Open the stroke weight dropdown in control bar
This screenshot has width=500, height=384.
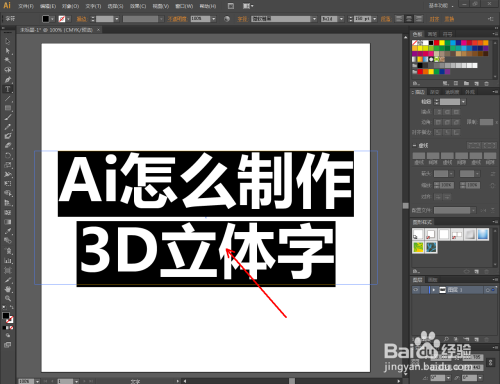pos(117,19)
